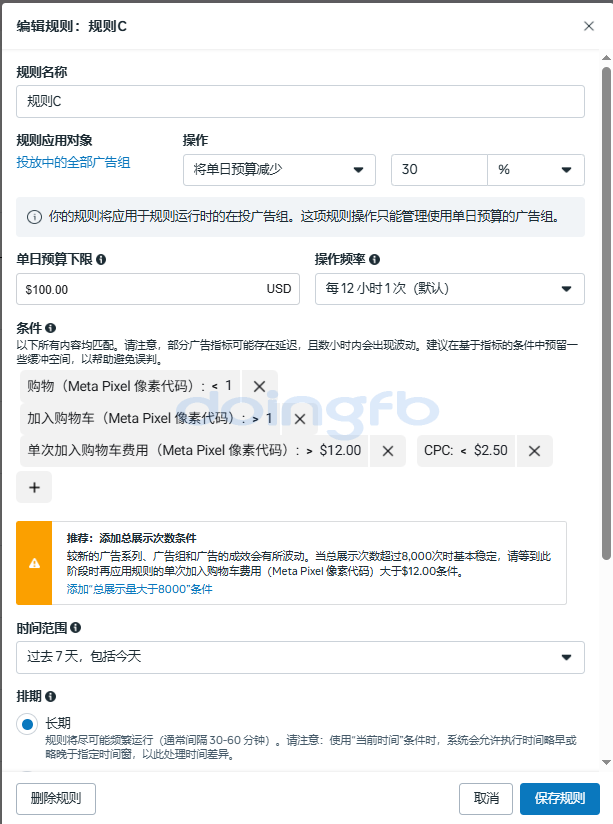
Task: Show info tooltip for 操作频率
Action: click(x=374, y=259)
